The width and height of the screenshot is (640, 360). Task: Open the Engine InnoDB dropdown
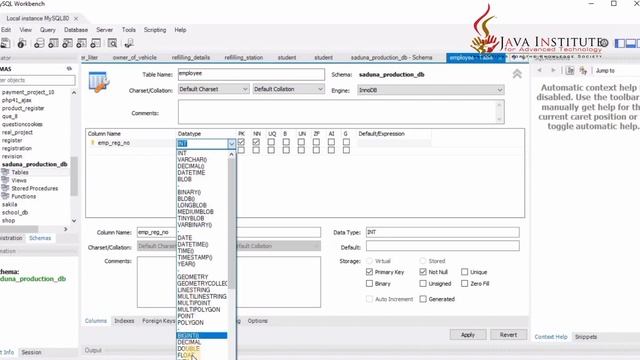pyautogui.click(x=431, y=90)
